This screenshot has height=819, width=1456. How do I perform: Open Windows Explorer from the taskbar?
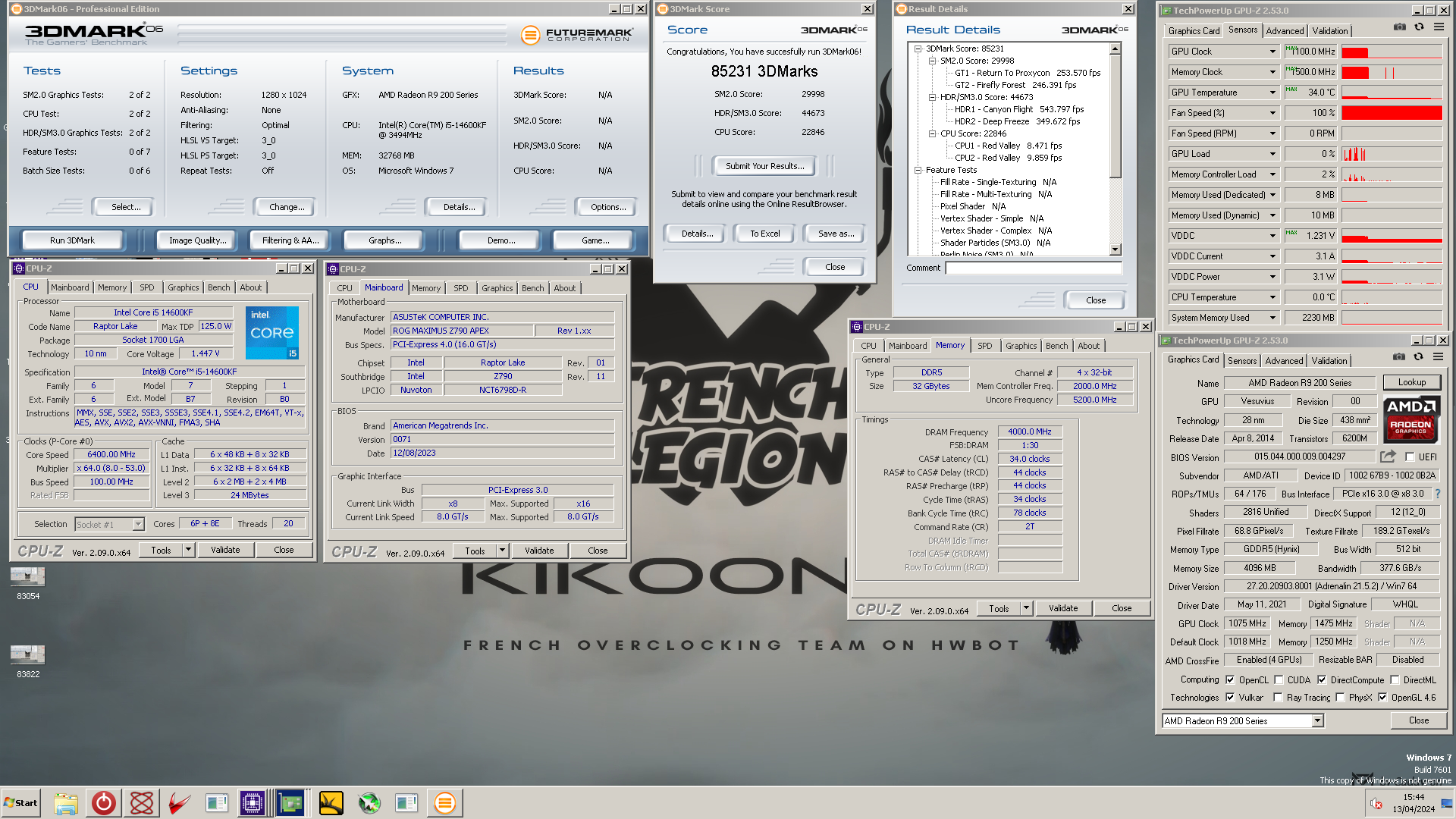pos(66,803)
